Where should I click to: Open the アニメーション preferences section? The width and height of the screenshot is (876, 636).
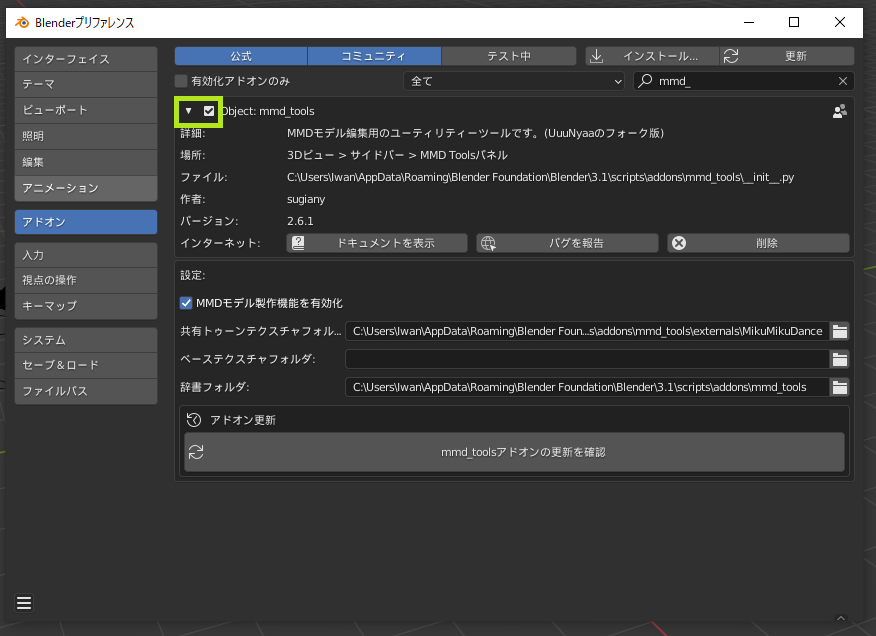coord(86,188)
